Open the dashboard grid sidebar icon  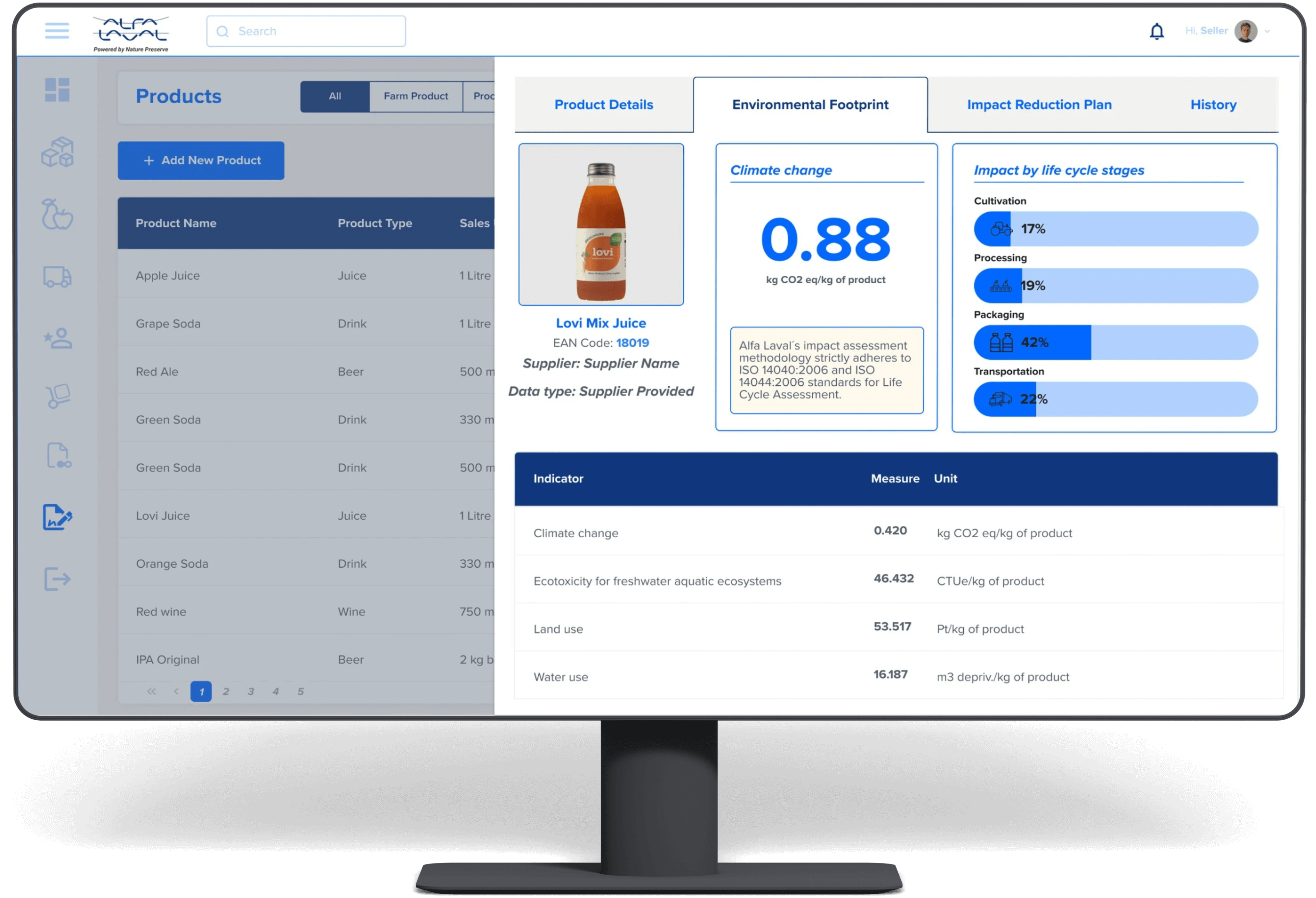(57, 90)
